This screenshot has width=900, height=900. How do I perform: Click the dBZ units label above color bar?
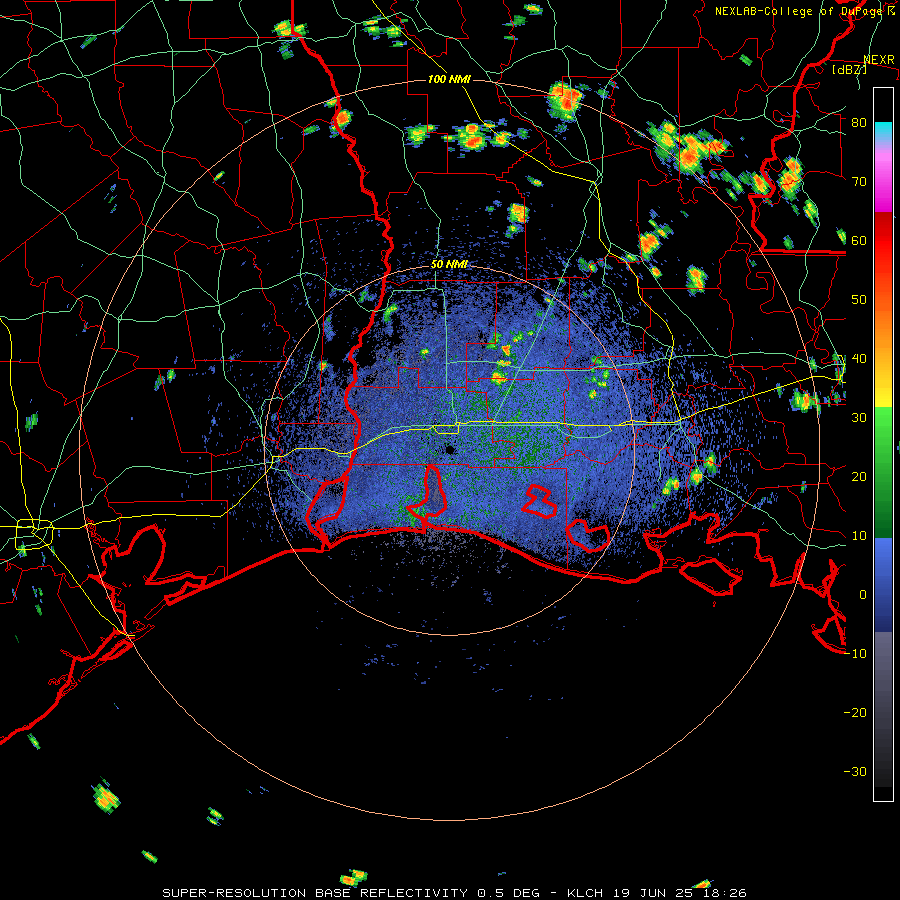point(849,69)
